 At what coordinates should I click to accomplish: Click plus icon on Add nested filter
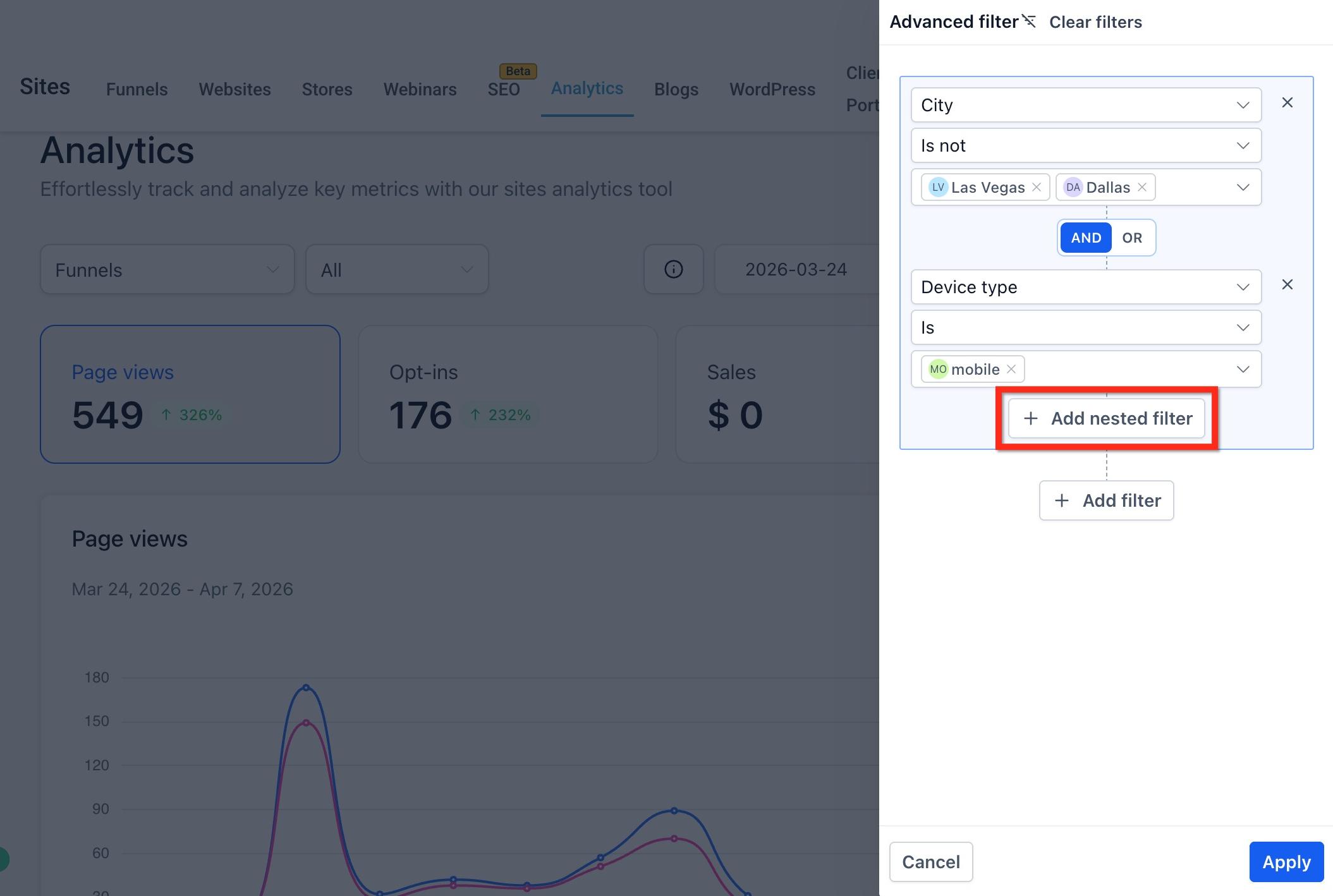1031,418
